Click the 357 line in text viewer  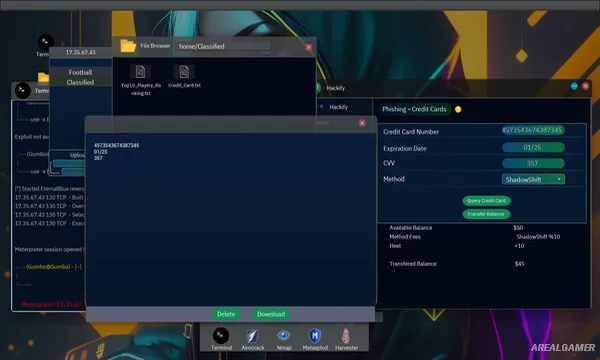98,158
